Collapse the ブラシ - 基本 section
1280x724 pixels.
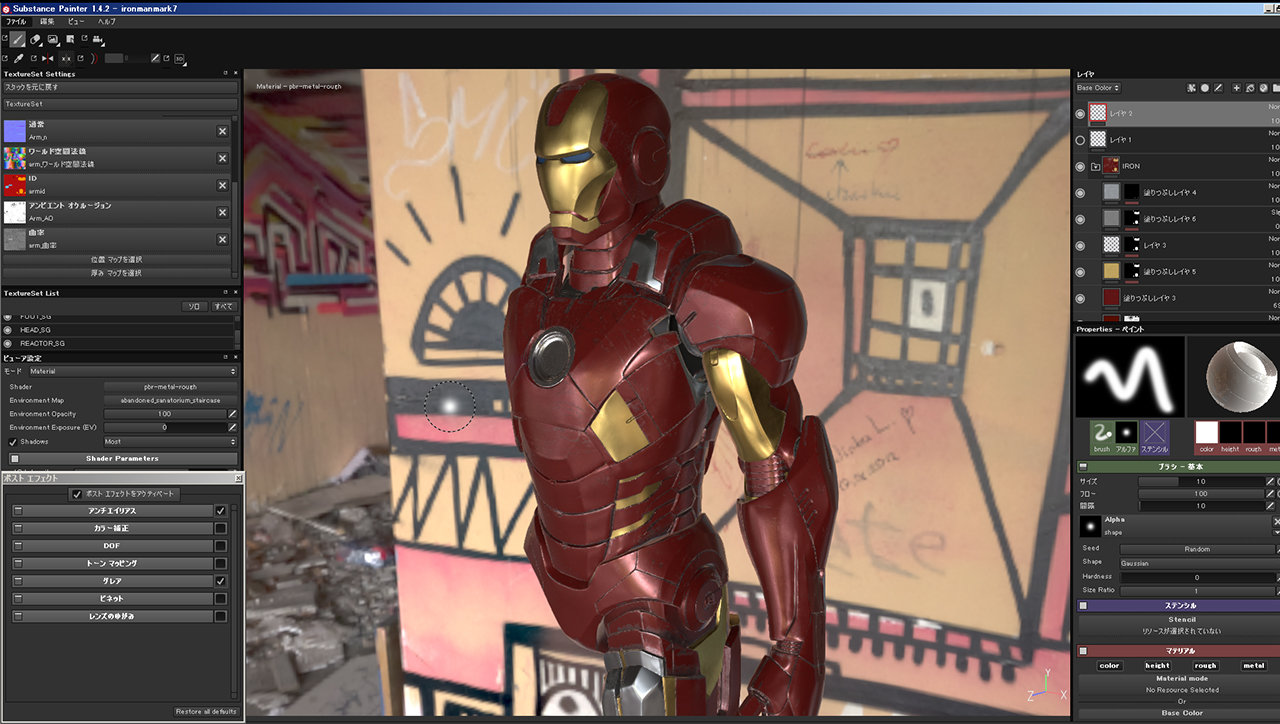coord(1083,467)
